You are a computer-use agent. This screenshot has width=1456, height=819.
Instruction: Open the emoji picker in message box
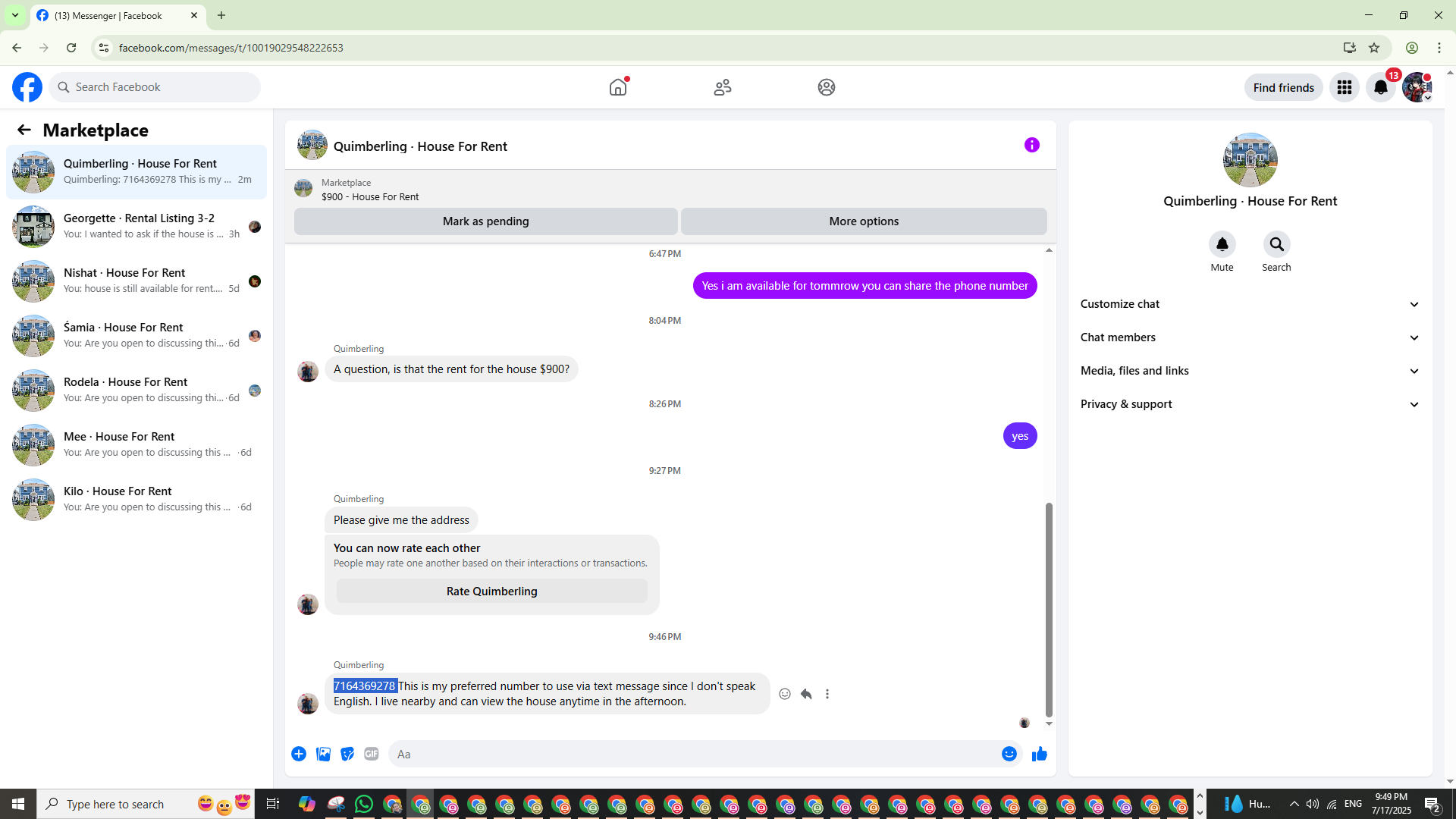[1009, 754]
